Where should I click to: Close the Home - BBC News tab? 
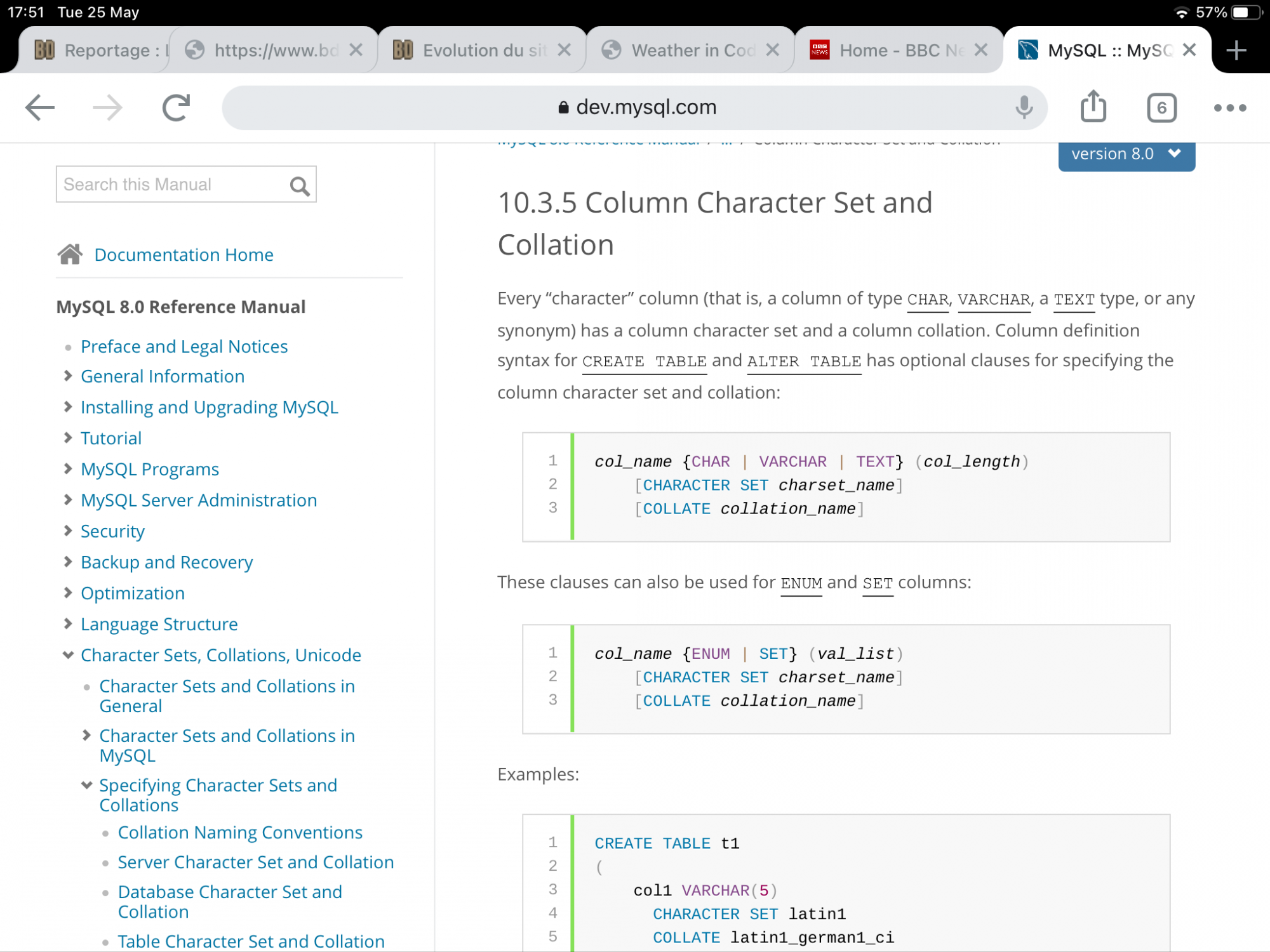pyautogui.click(x=980, y=50)
